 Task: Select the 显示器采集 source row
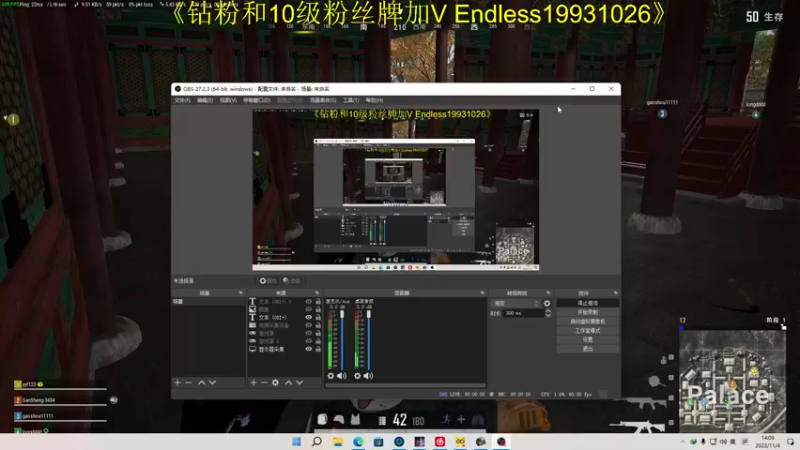click(285, 349)
